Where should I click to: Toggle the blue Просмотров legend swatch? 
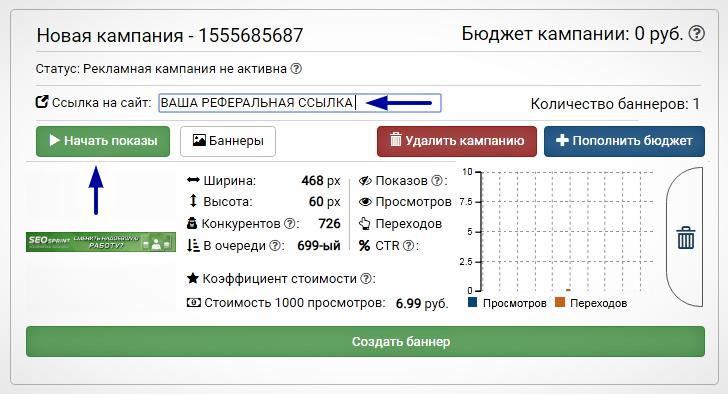pos(473,303)
